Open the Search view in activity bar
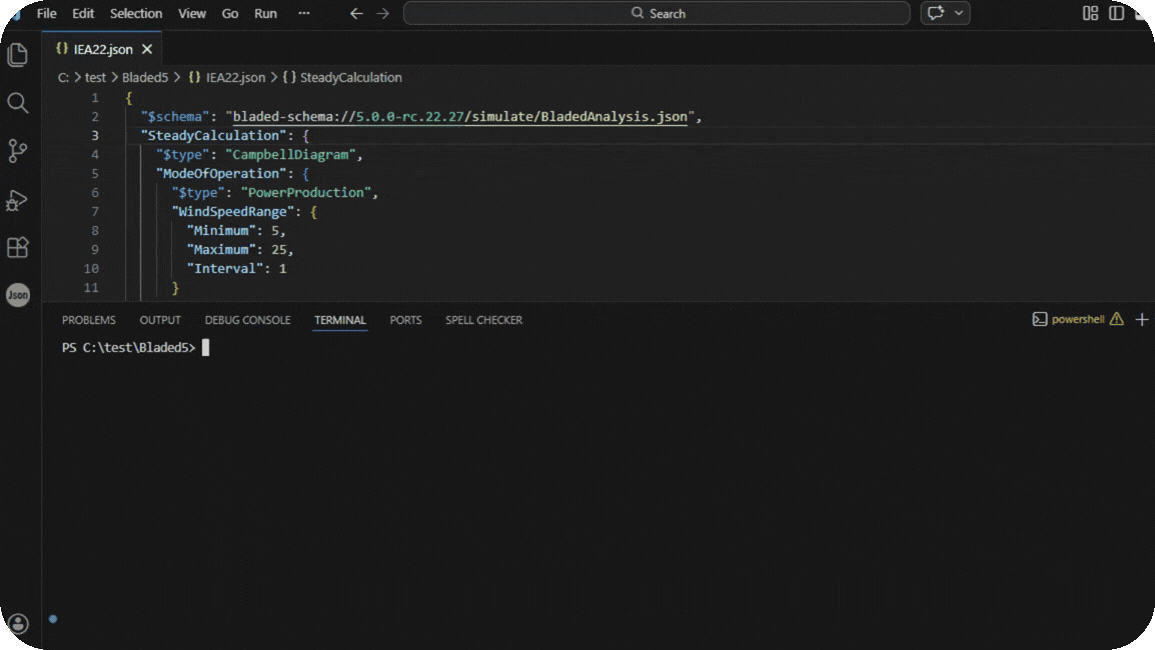This screenshot has width=1155, height=650. [x=17, y=103]
